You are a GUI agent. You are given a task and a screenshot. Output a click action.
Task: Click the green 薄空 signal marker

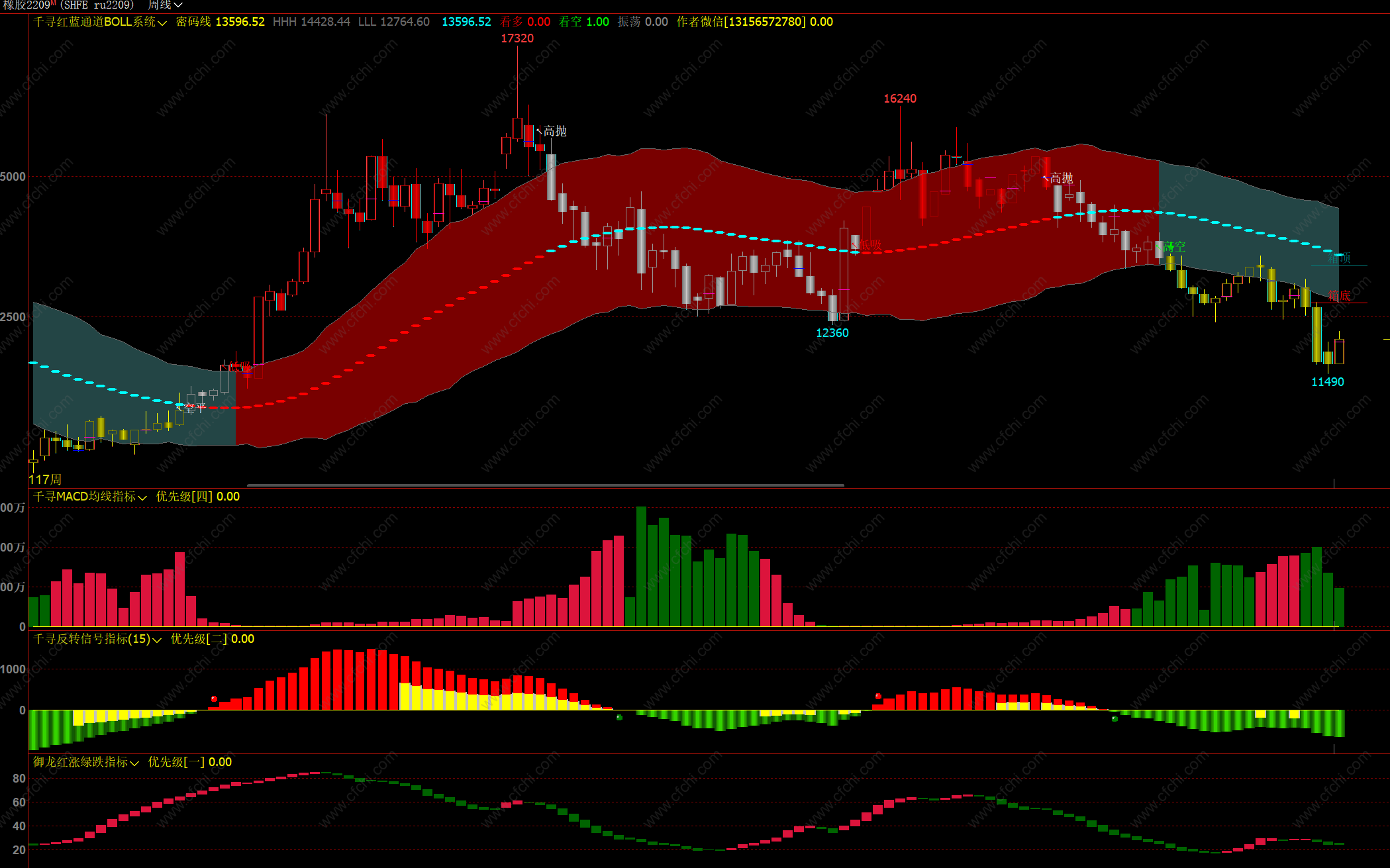(x=1174, y=246)
